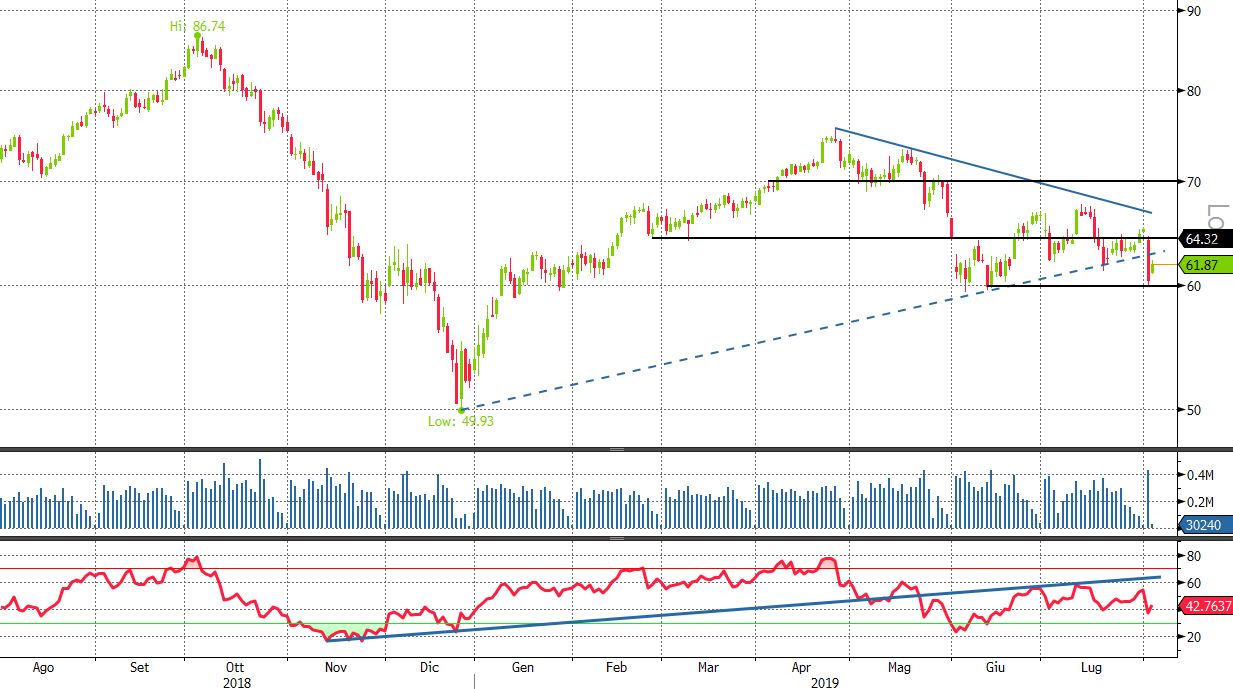Click the green dot at the 86.74 high
Screen dimensions: 1233x689
(197, 36)
